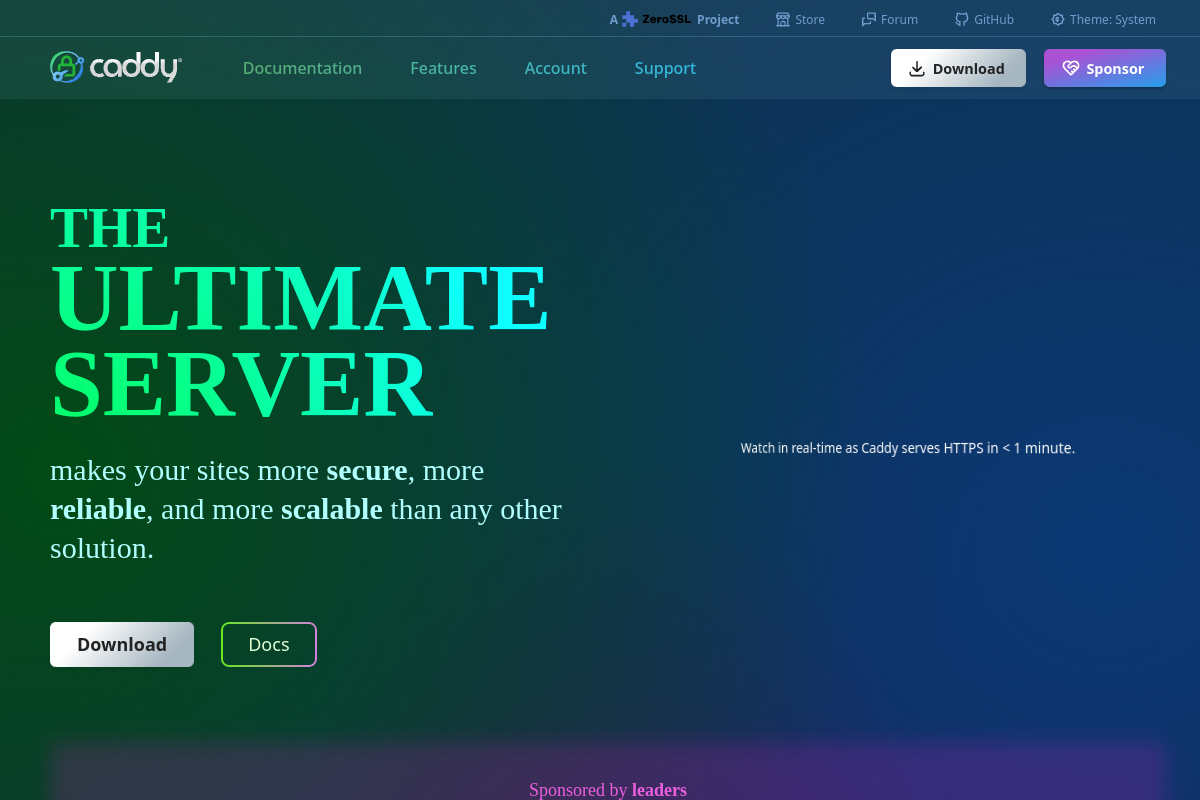The height and width of the screenshot is (800, 1200).
Task: Select Support in the navigation bar
Action: [665, 68]
